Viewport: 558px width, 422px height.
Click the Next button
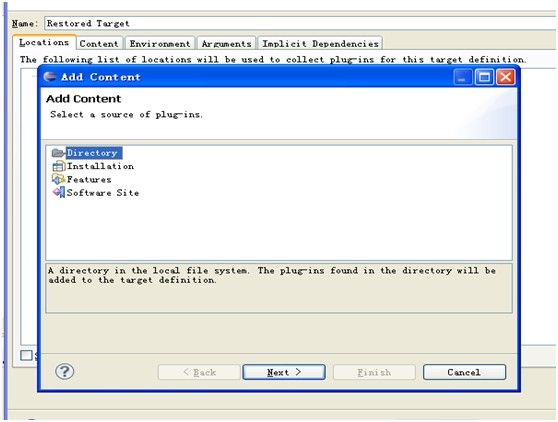tap(284, 372)
